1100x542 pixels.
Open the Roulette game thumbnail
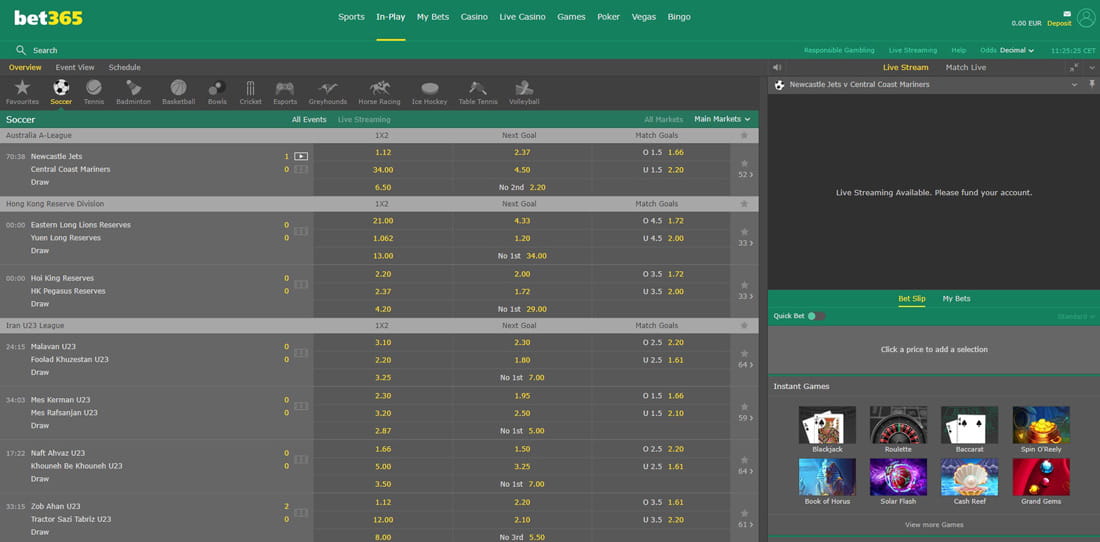898,425
